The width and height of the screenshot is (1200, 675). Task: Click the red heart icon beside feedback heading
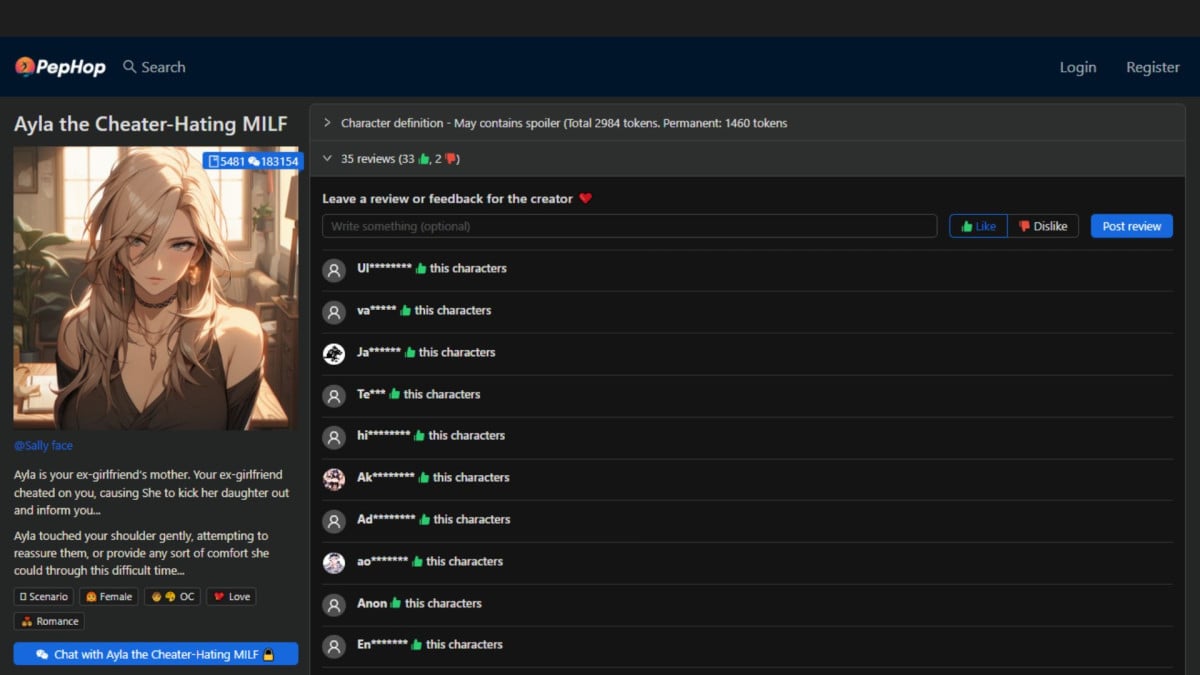[x=586, y=199]
